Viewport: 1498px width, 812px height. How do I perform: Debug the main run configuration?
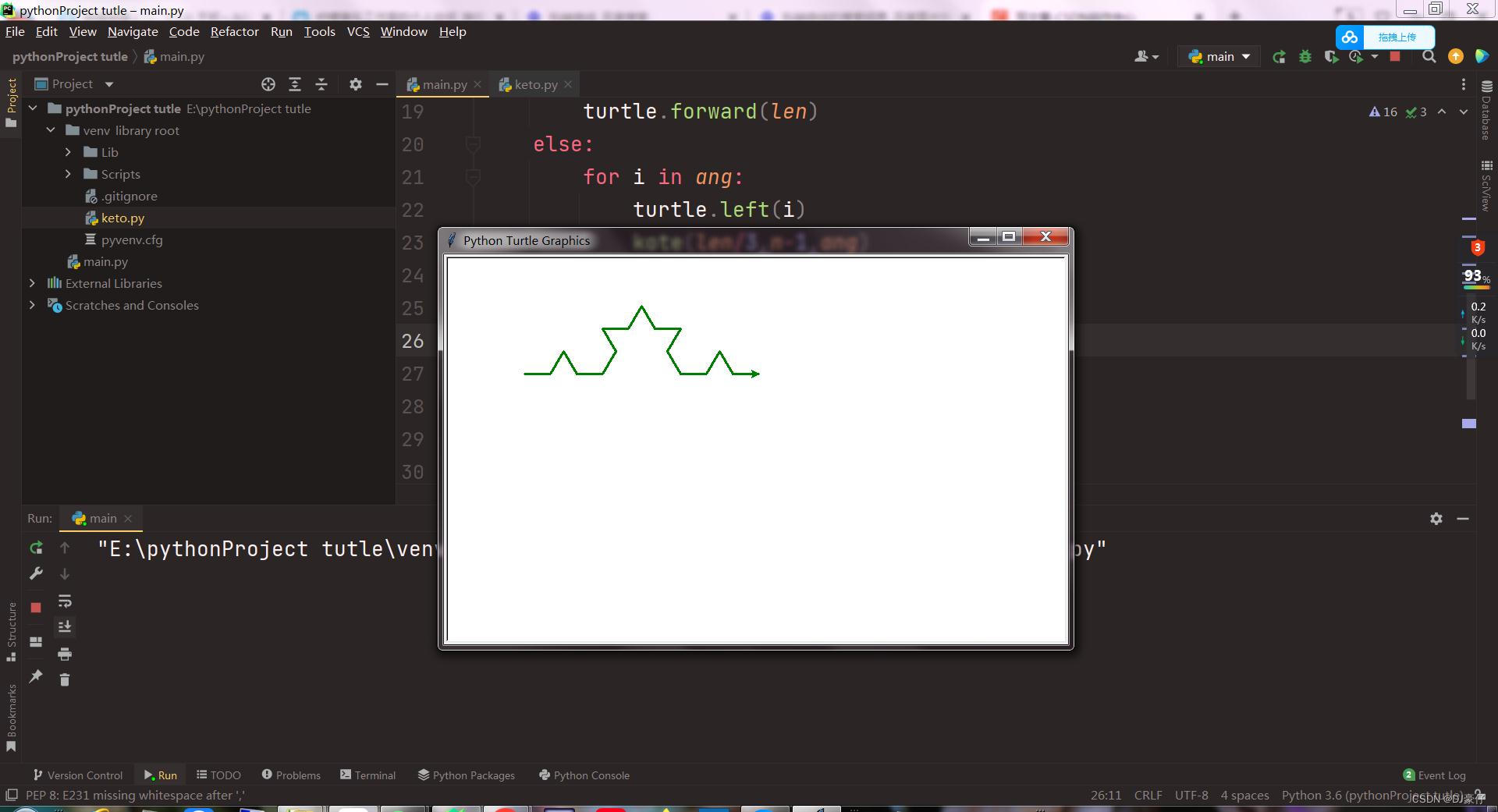1305,56
